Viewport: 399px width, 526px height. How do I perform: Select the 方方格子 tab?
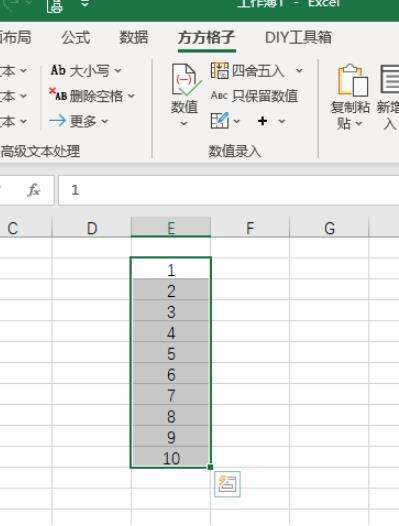pos(206,37)
